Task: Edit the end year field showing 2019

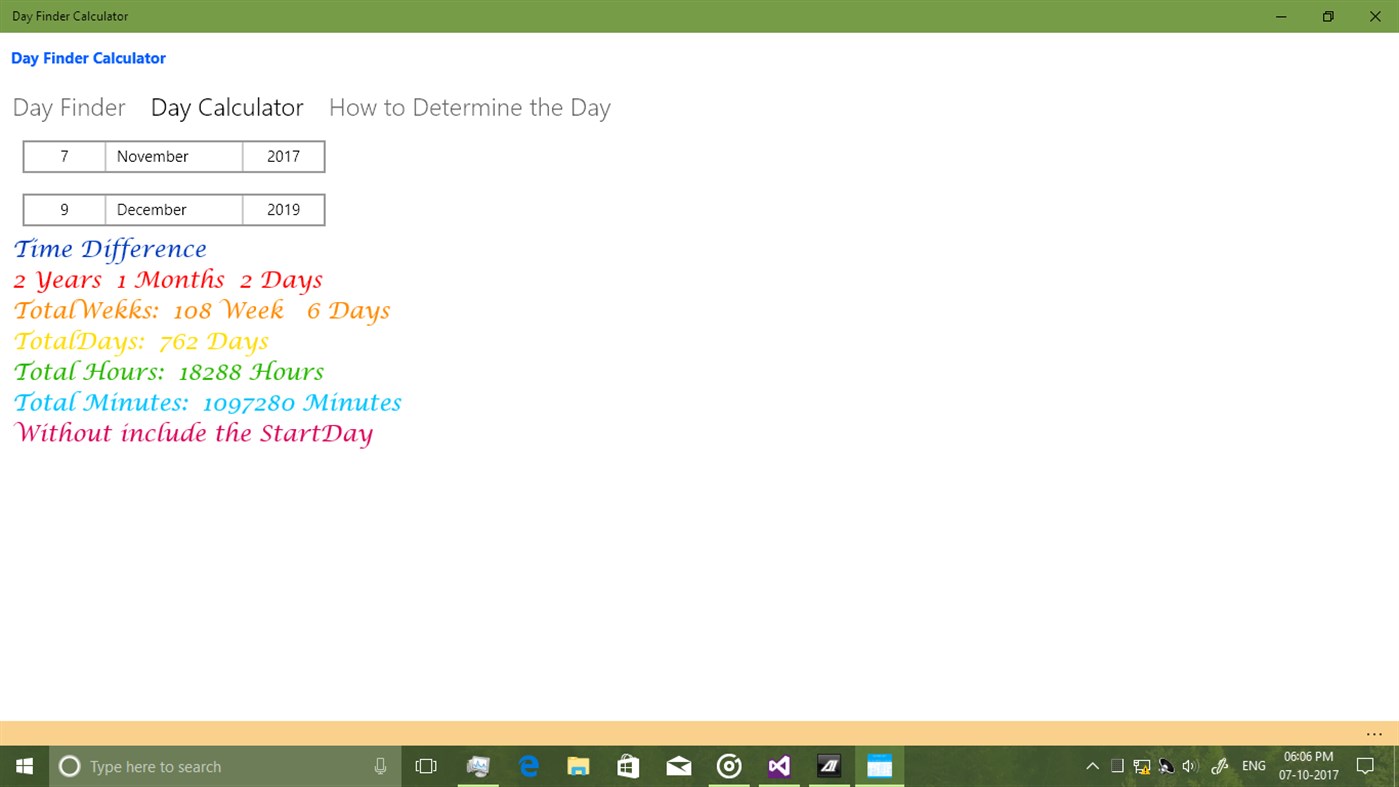Action: click(283, 209)
